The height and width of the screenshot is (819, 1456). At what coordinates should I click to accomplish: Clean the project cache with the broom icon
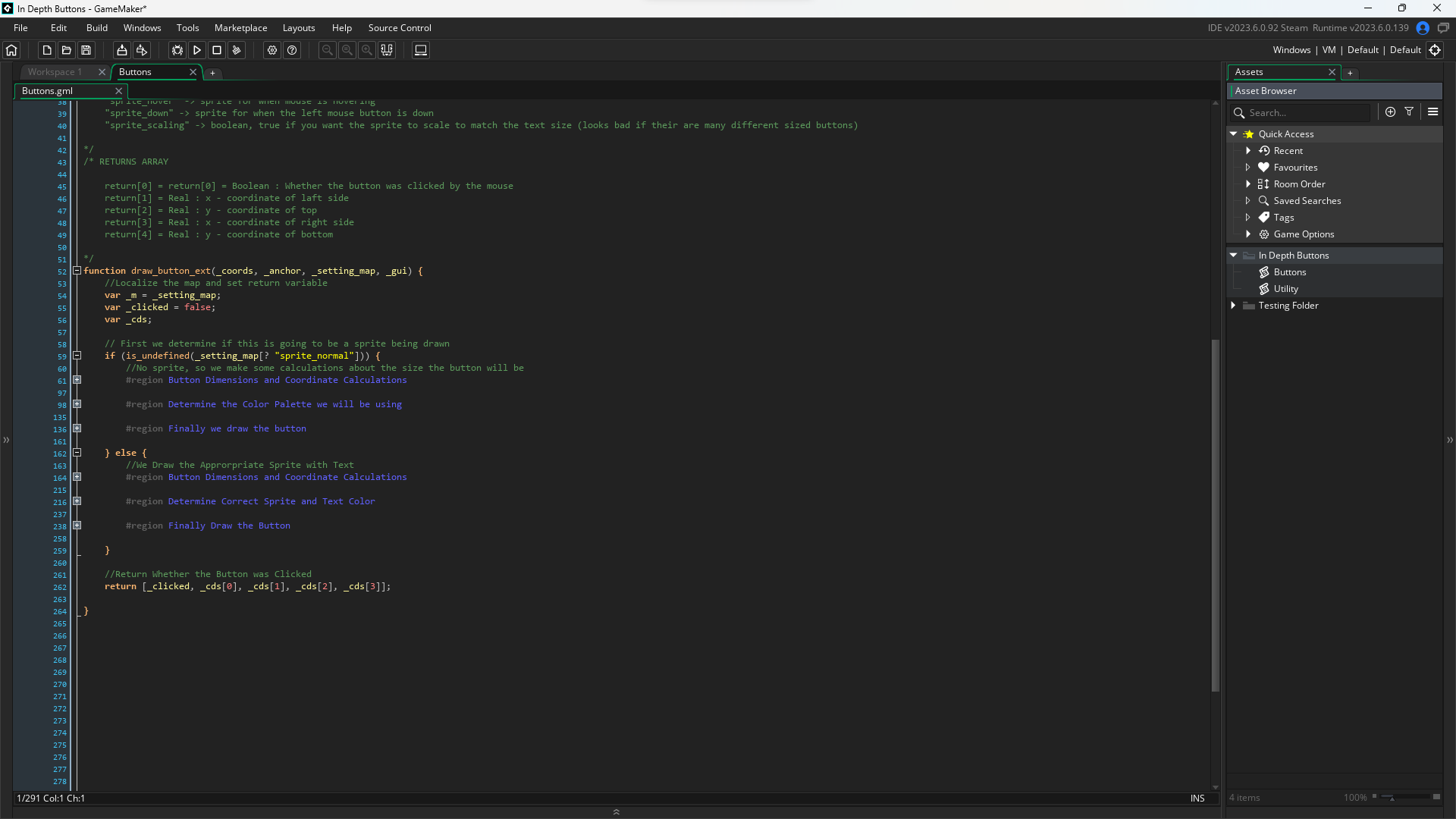click(x=237, y=50)
